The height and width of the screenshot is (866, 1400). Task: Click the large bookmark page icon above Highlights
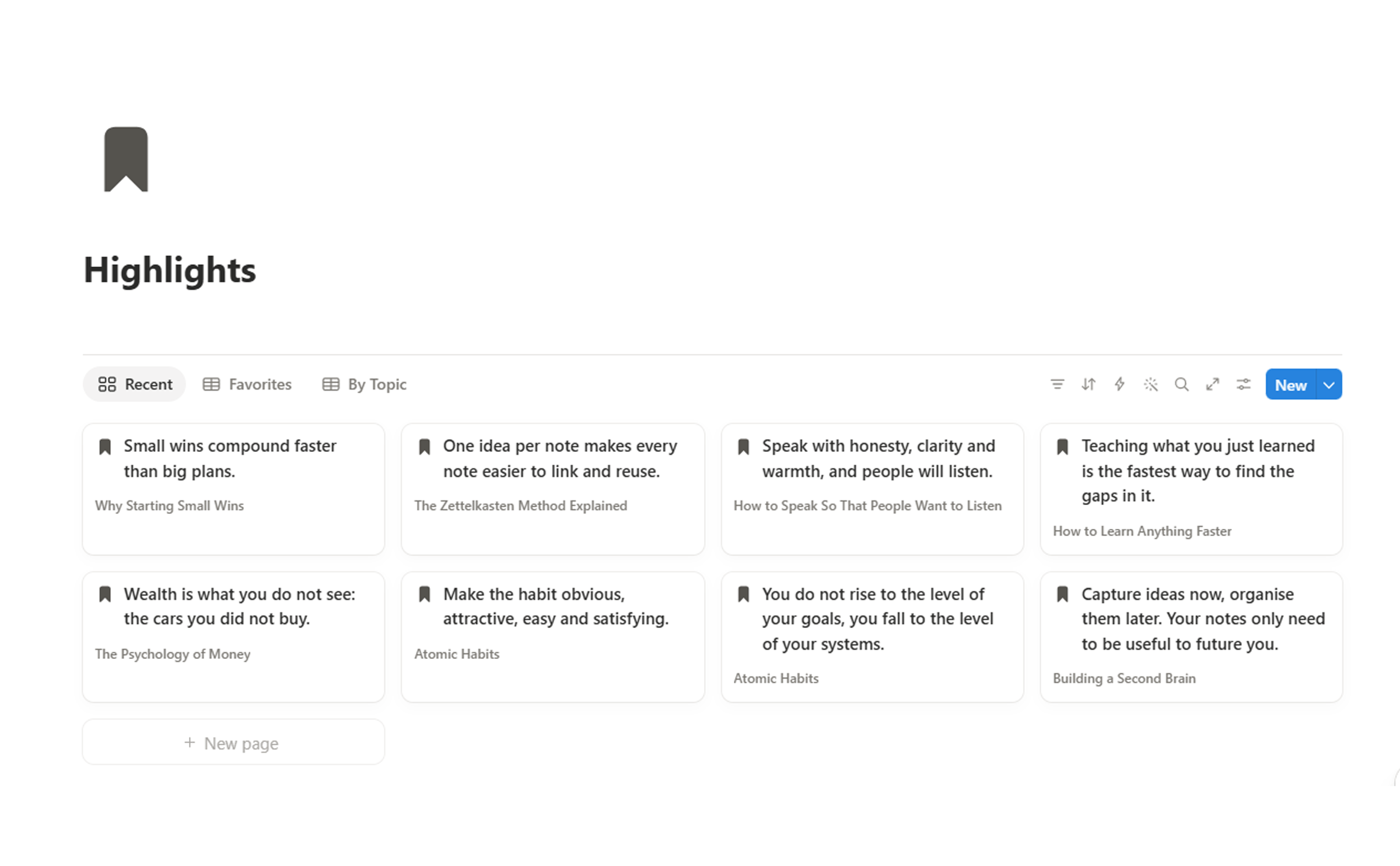126,159
